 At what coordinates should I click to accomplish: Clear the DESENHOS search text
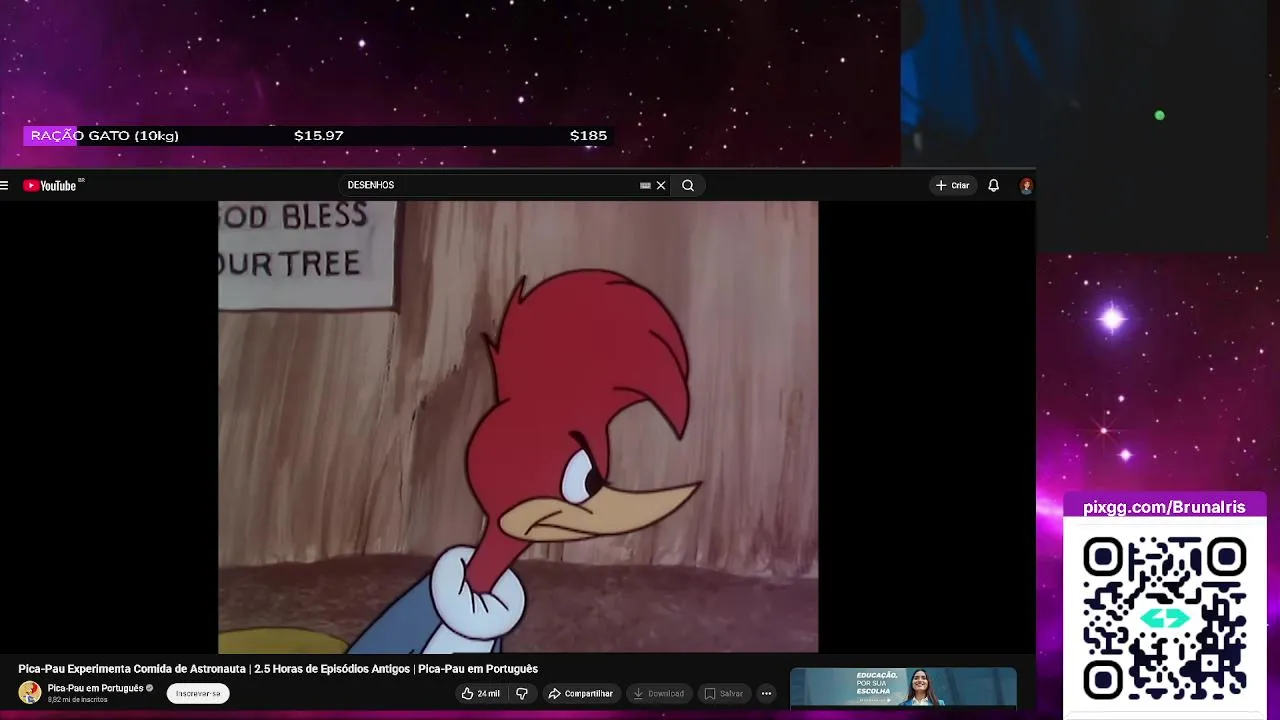pos(661,185)
